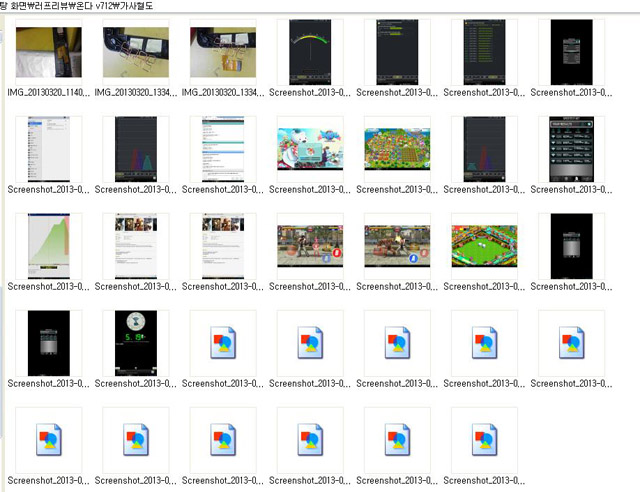Click the file name under the first IMG_20130320_1334 photo
This screenshot has height=492, width=640.
tap(137, 92)
